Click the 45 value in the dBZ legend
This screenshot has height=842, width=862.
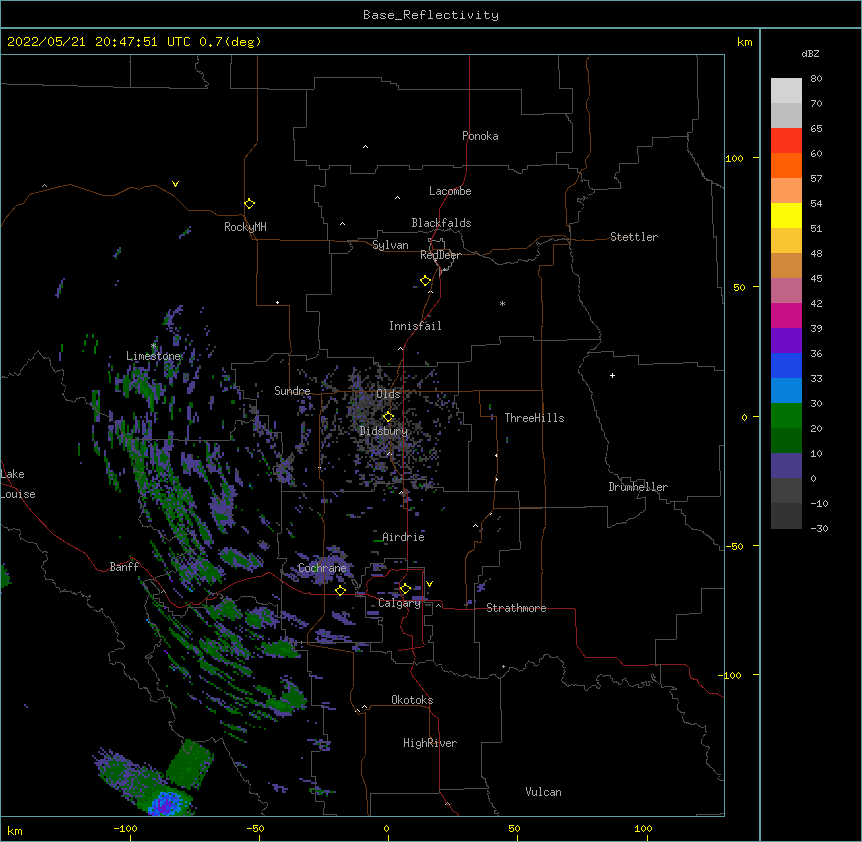(x=816, y=279)
